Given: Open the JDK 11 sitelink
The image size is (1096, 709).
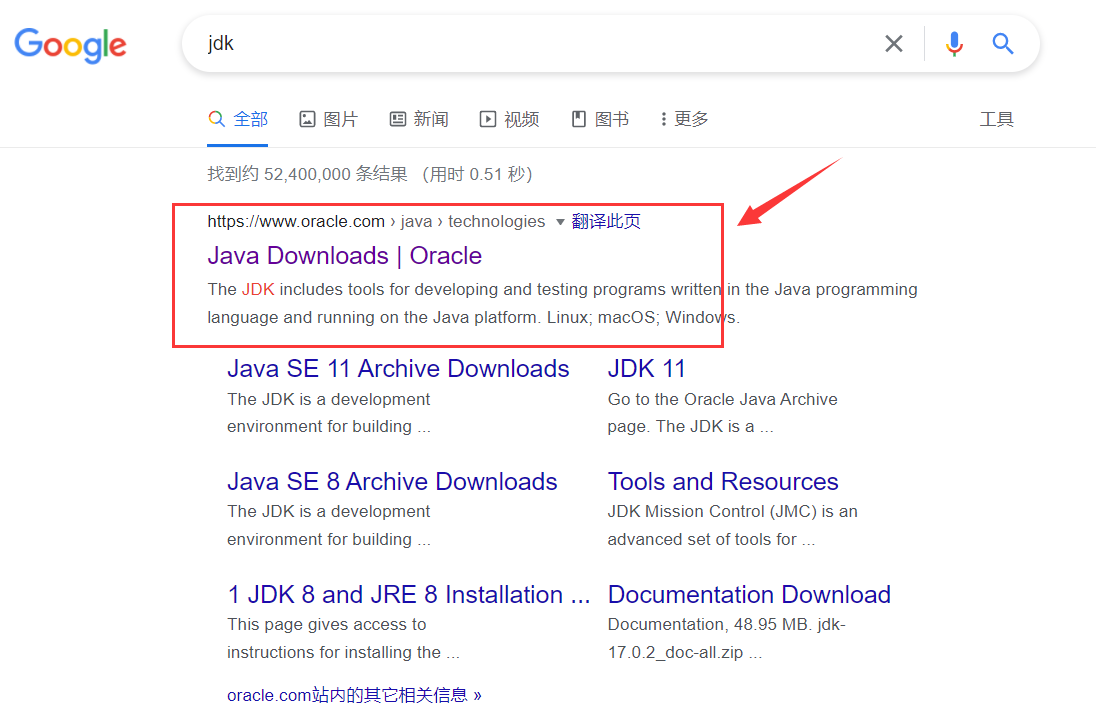Looking at the screenshot, I should (x=647, y=368).
